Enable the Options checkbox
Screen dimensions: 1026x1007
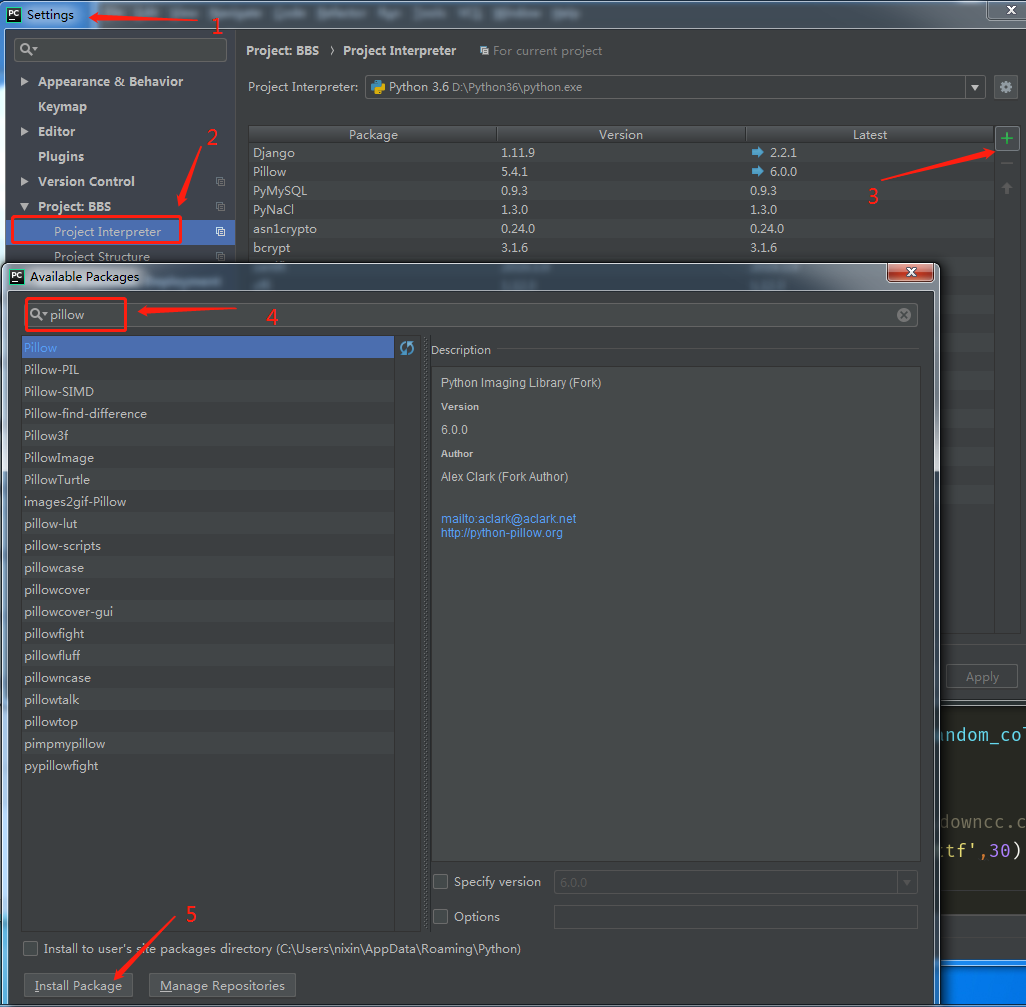[441, 917]
